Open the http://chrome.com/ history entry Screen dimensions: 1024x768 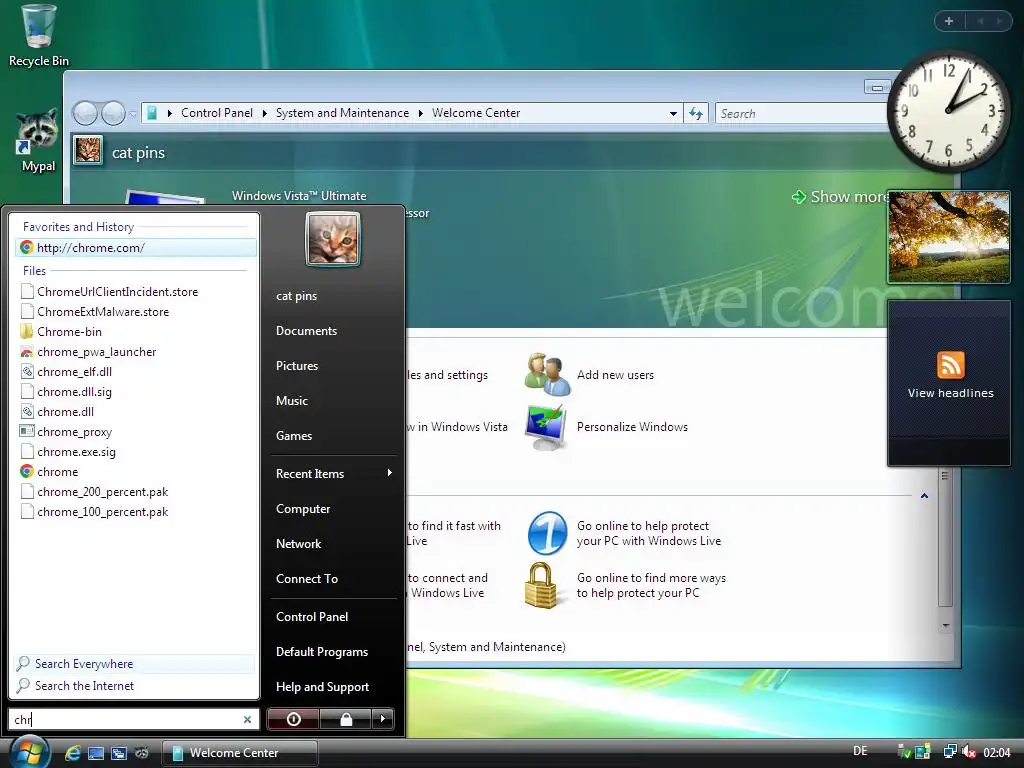point(135,248)
